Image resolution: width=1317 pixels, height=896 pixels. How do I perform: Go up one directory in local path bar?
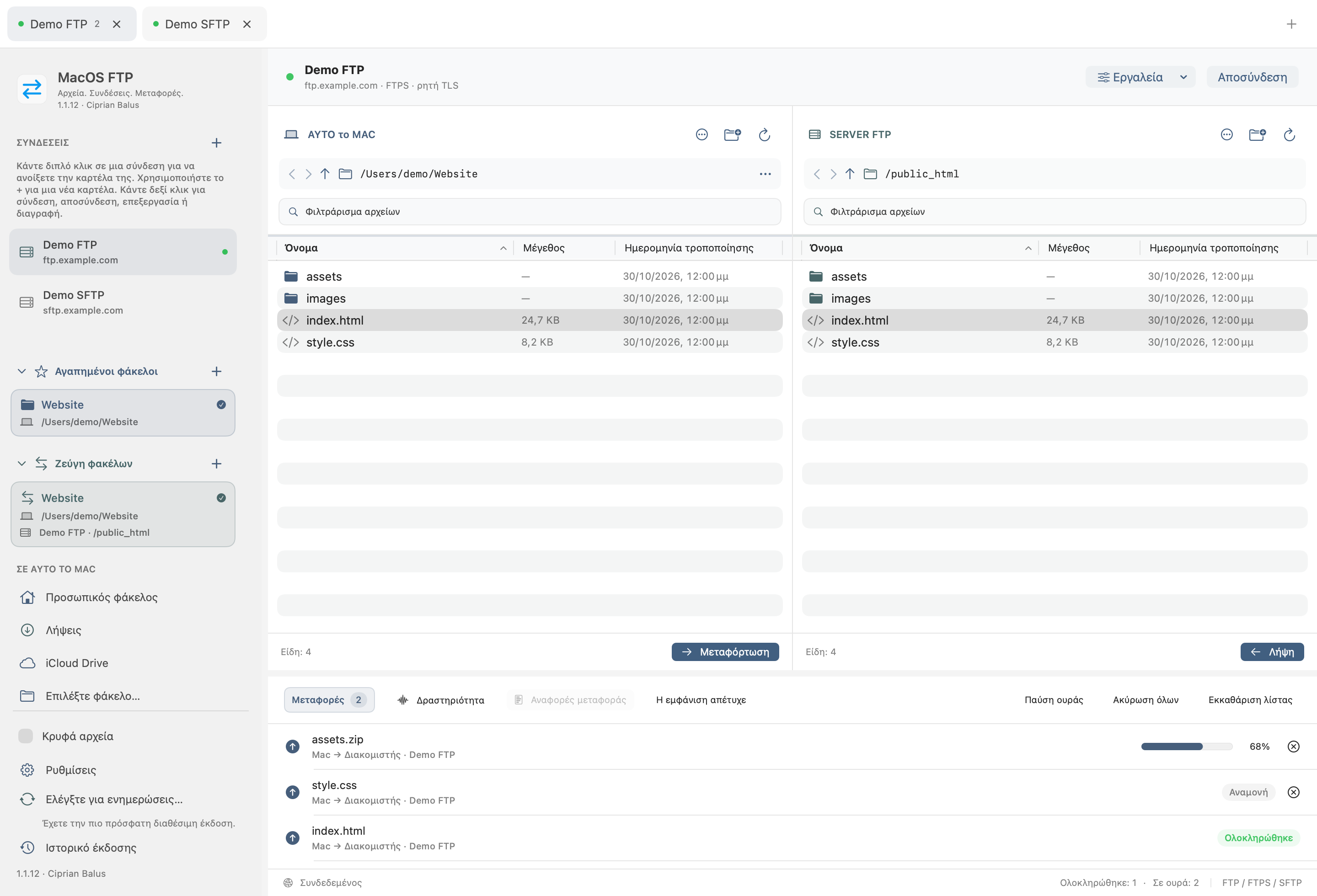coord(325,174)
